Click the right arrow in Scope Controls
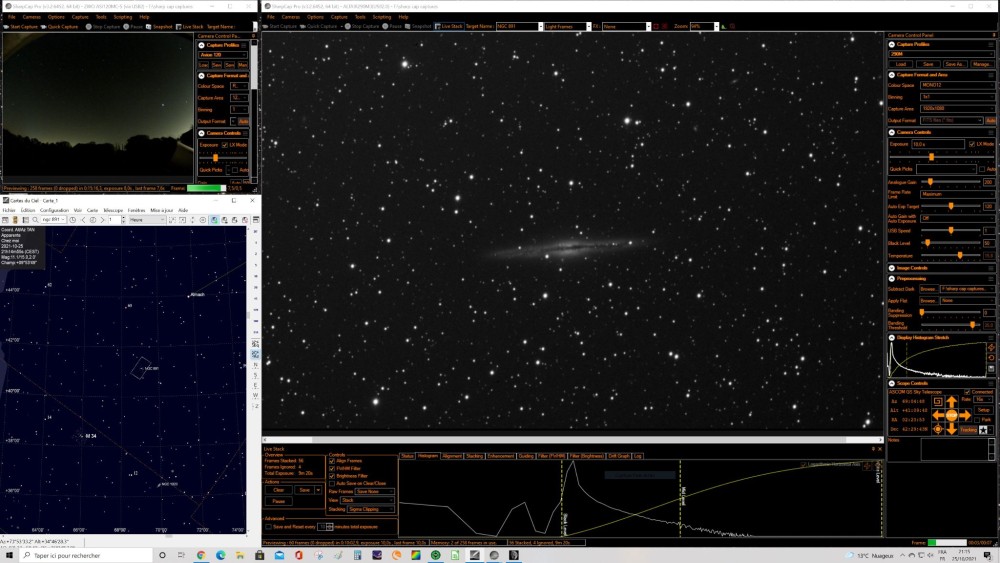The width and height of the screenshot is (1000, 563). [x=964, y=415]
